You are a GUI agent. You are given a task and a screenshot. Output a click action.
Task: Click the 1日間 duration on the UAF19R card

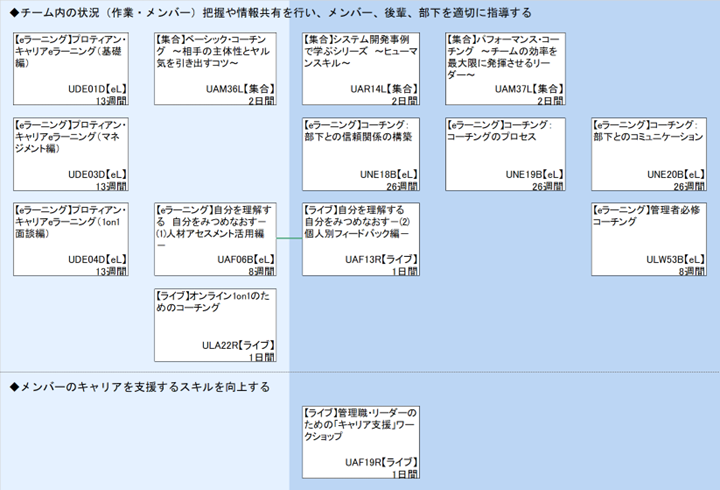pos(405,474)
